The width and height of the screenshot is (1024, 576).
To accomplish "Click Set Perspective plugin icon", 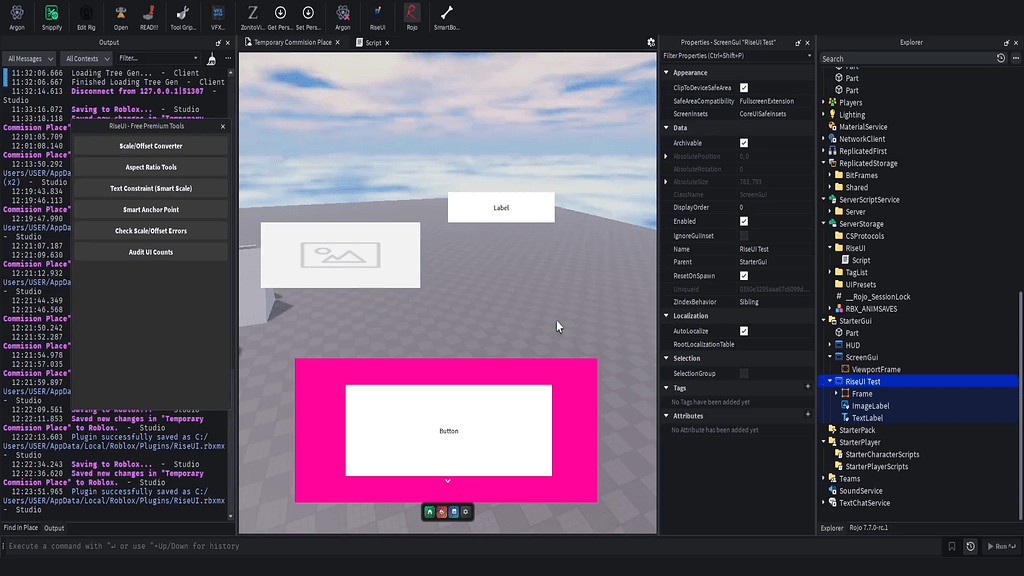I will 308,17.
